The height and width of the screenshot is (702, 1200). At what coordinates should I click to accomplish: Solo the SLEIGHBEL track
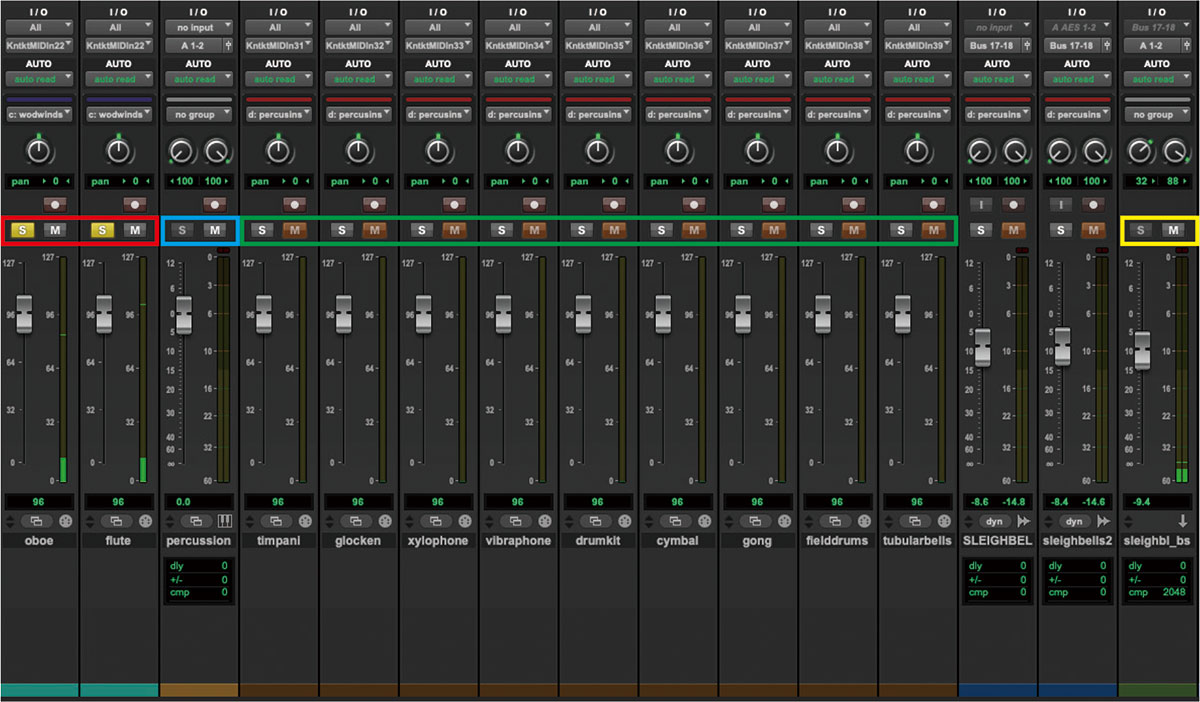coord(982,230)
